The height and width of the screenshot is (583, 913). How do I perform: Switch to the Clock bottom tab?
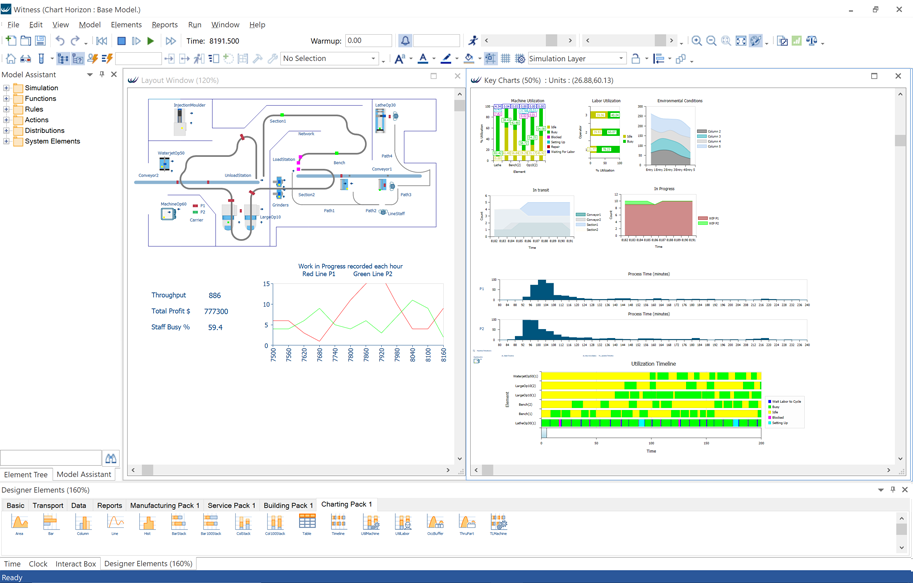(x=38, y=564)
